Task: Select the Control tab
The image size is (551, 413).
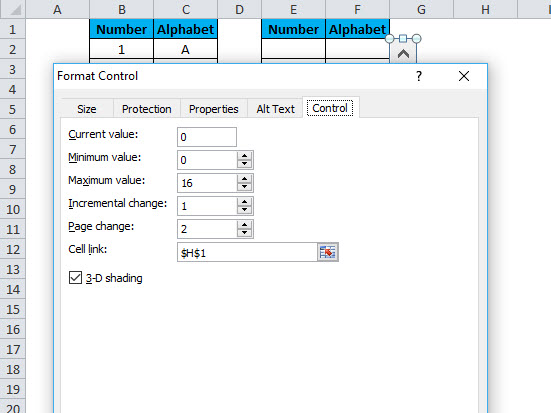Action: click(x=330, y=108)
